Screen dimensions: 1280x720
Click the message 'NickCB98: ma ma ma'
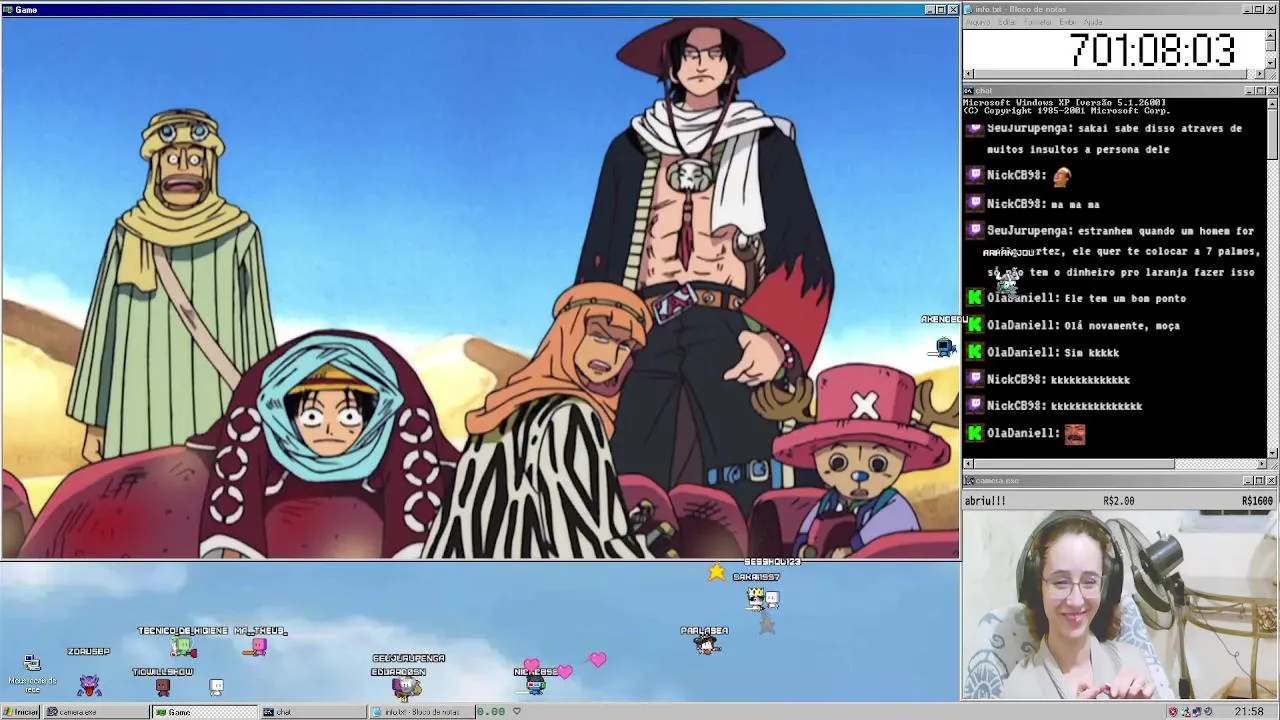1043,204
